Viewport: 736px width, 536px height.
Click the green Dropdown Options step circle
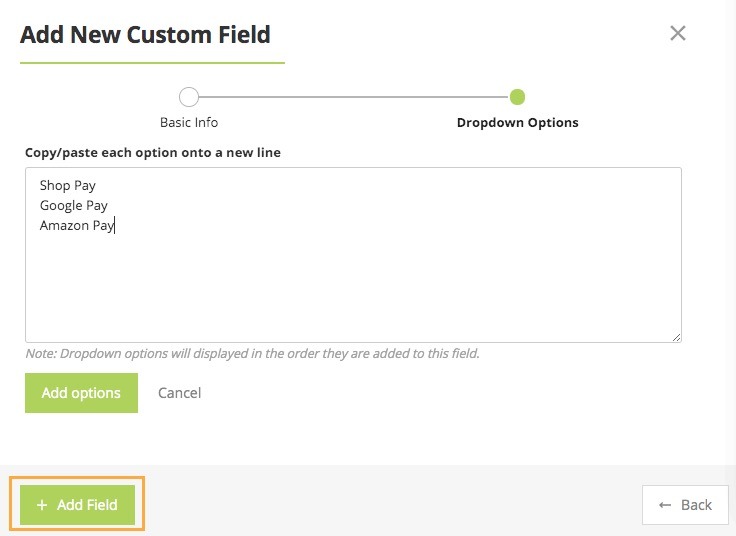click(x=517, y=97)
